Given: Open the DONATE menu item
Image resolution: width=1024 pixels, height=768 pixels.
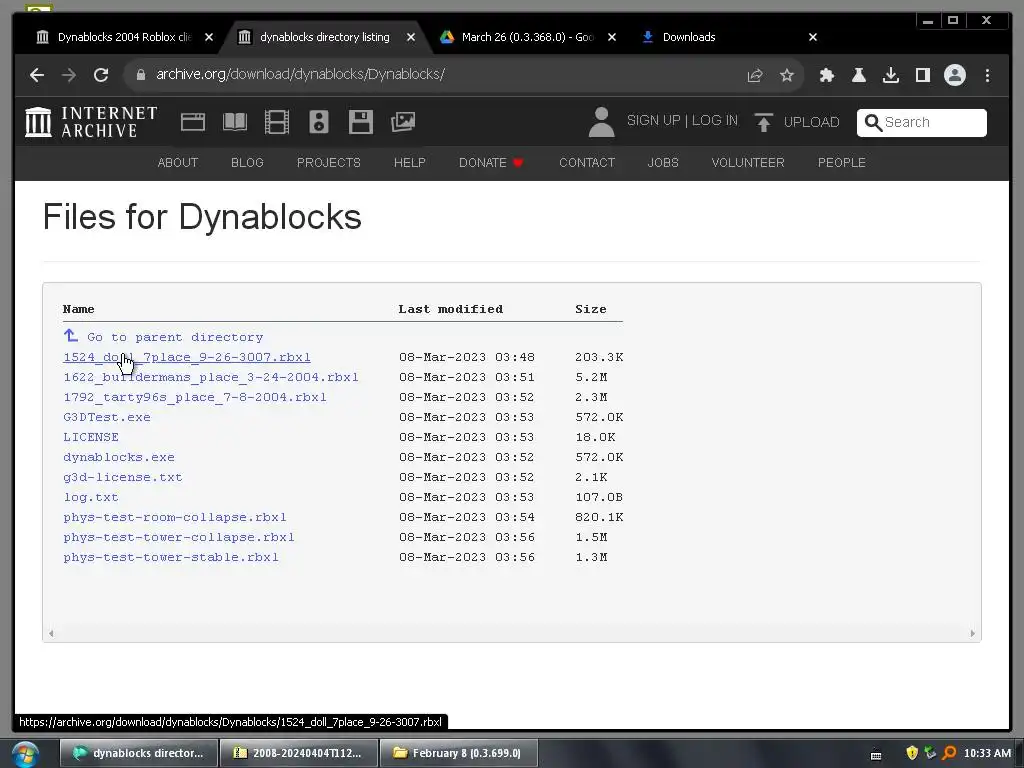Looking at the screenshot, I should 491,163.
